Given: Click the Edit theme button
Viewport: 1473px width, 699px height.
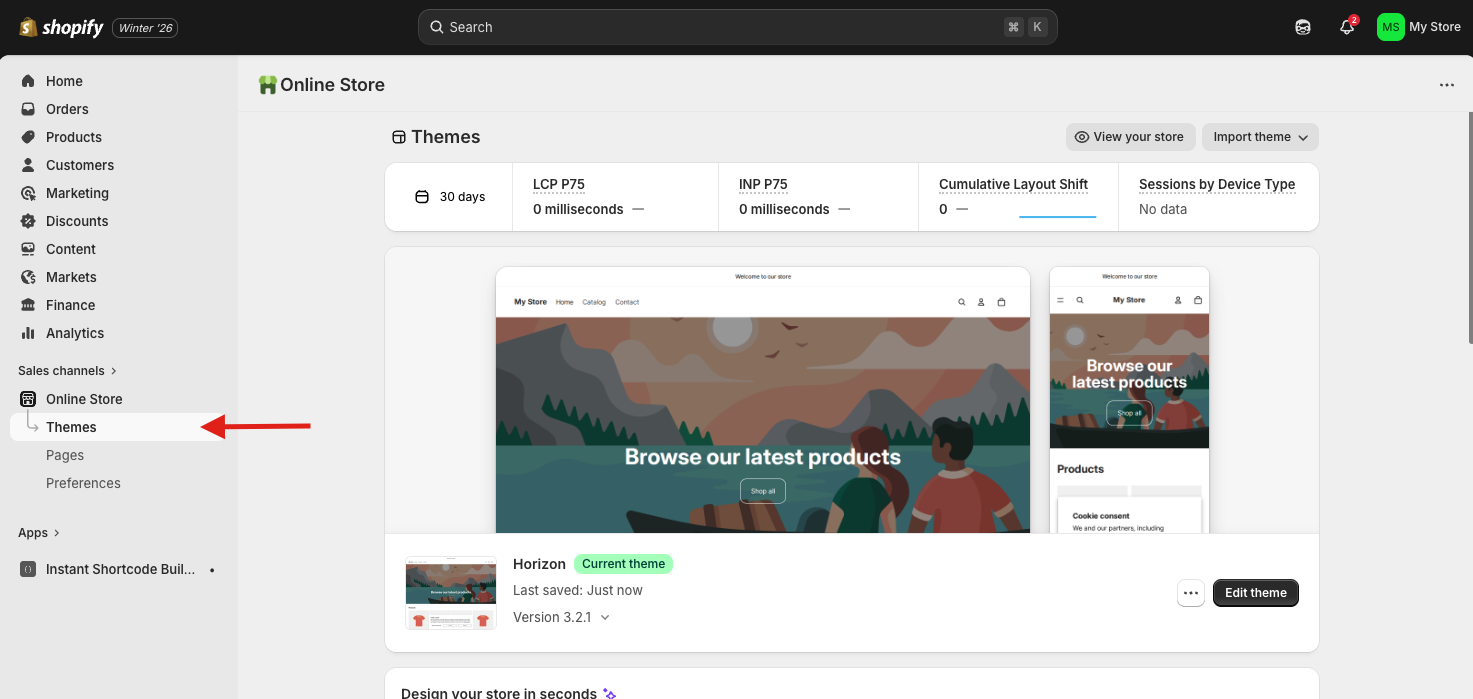Looking at the screenshot, I should pyautogui.click(x=1255, y=593).
